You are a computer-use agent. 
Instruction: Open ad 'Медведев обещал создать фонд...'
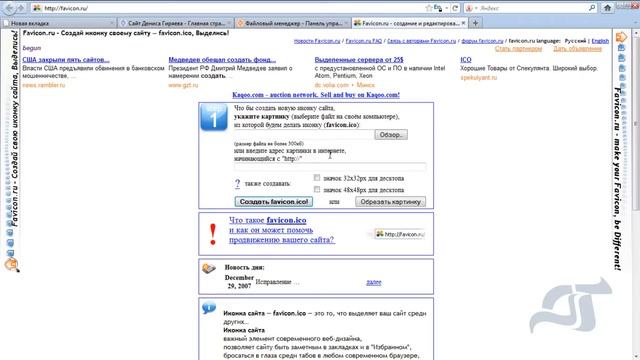pos(222,60)
